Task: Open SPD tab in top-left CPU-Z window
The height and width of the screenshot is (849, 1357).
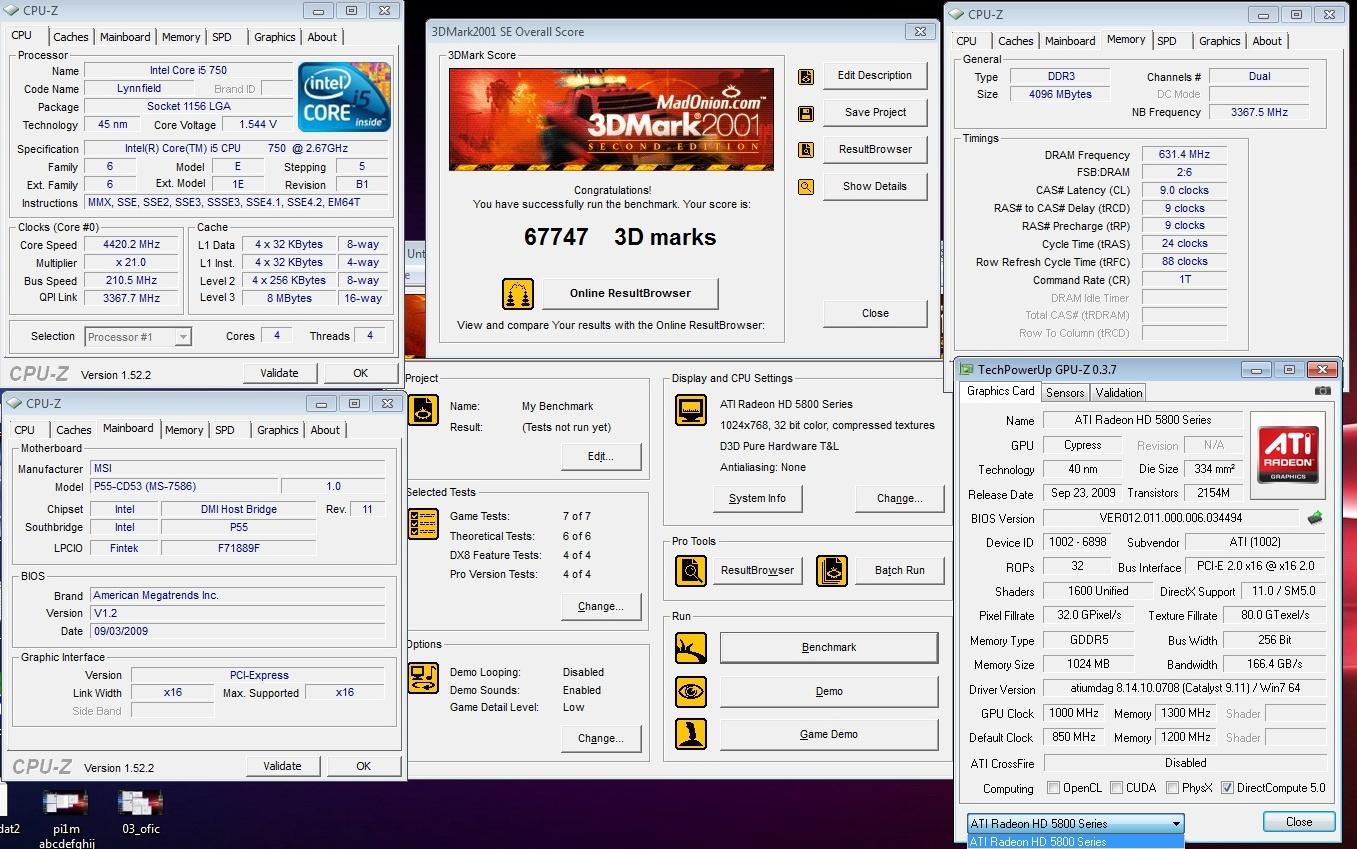Action: 222,37
